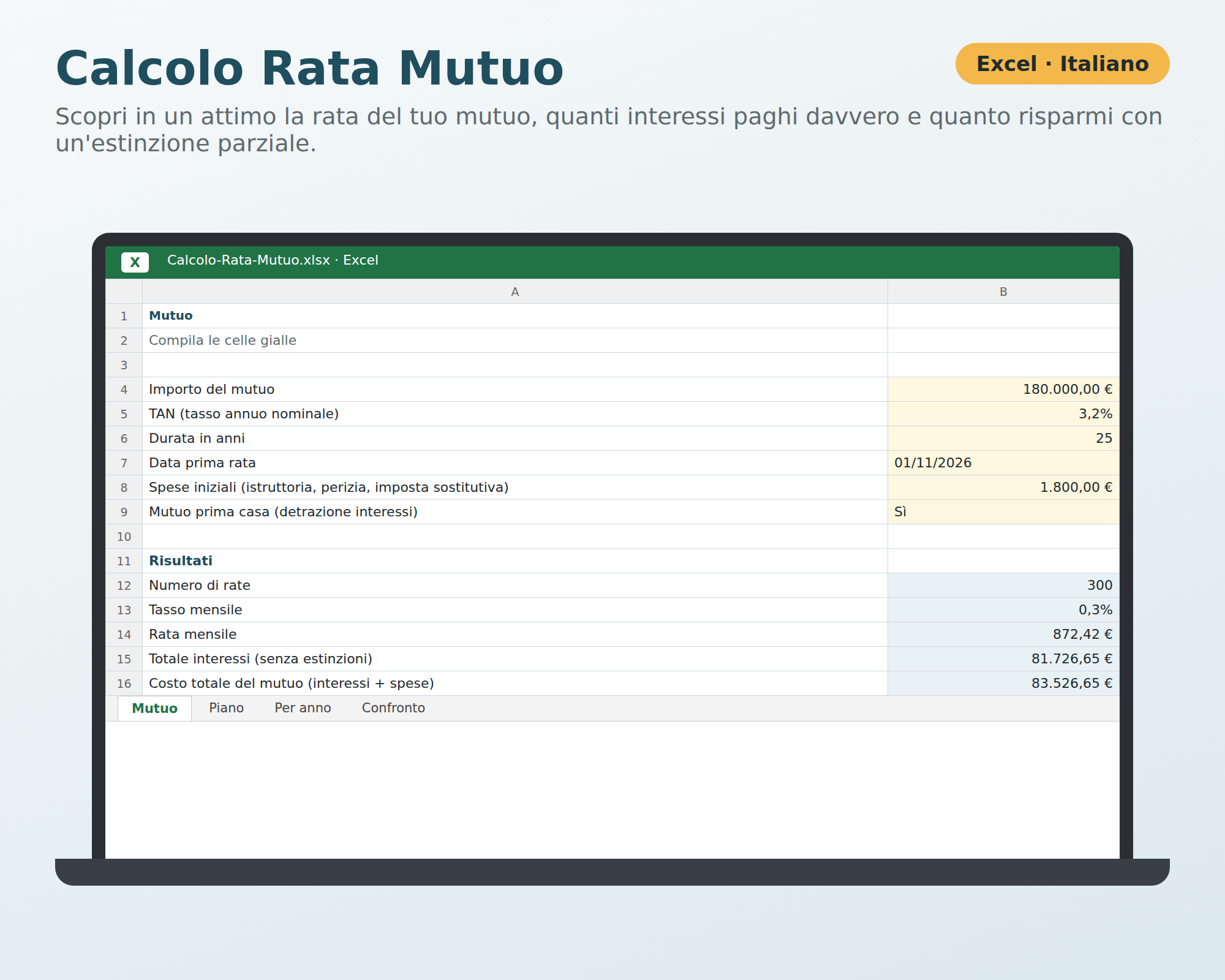1225x980 pixels.
Task: Select row header 10
Action: click(x=124, y=537)
